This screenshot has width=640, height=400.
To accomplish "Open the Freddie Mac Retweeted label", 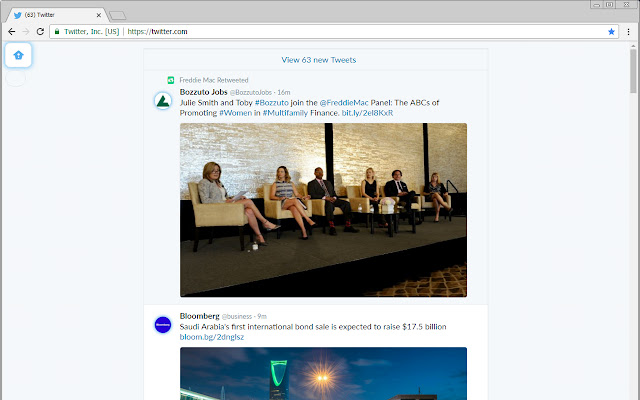I will coord(214,80).
